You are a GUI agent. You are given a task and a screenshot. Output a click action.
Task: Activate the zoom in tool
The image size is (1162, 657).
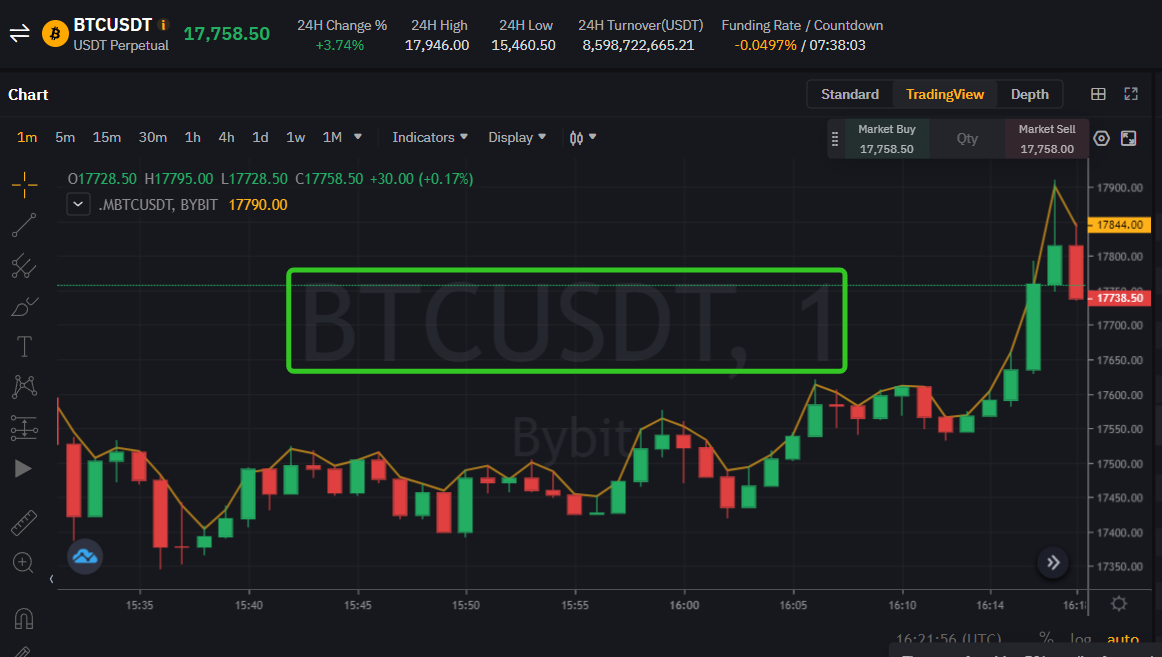[x=24, y=563]
